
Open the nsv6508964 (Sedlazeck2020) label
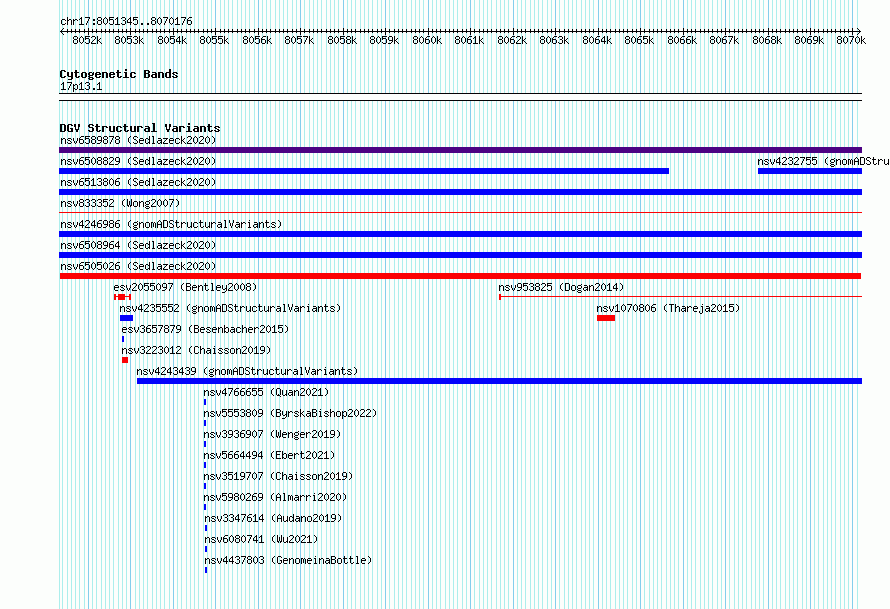tap(138, 245)
